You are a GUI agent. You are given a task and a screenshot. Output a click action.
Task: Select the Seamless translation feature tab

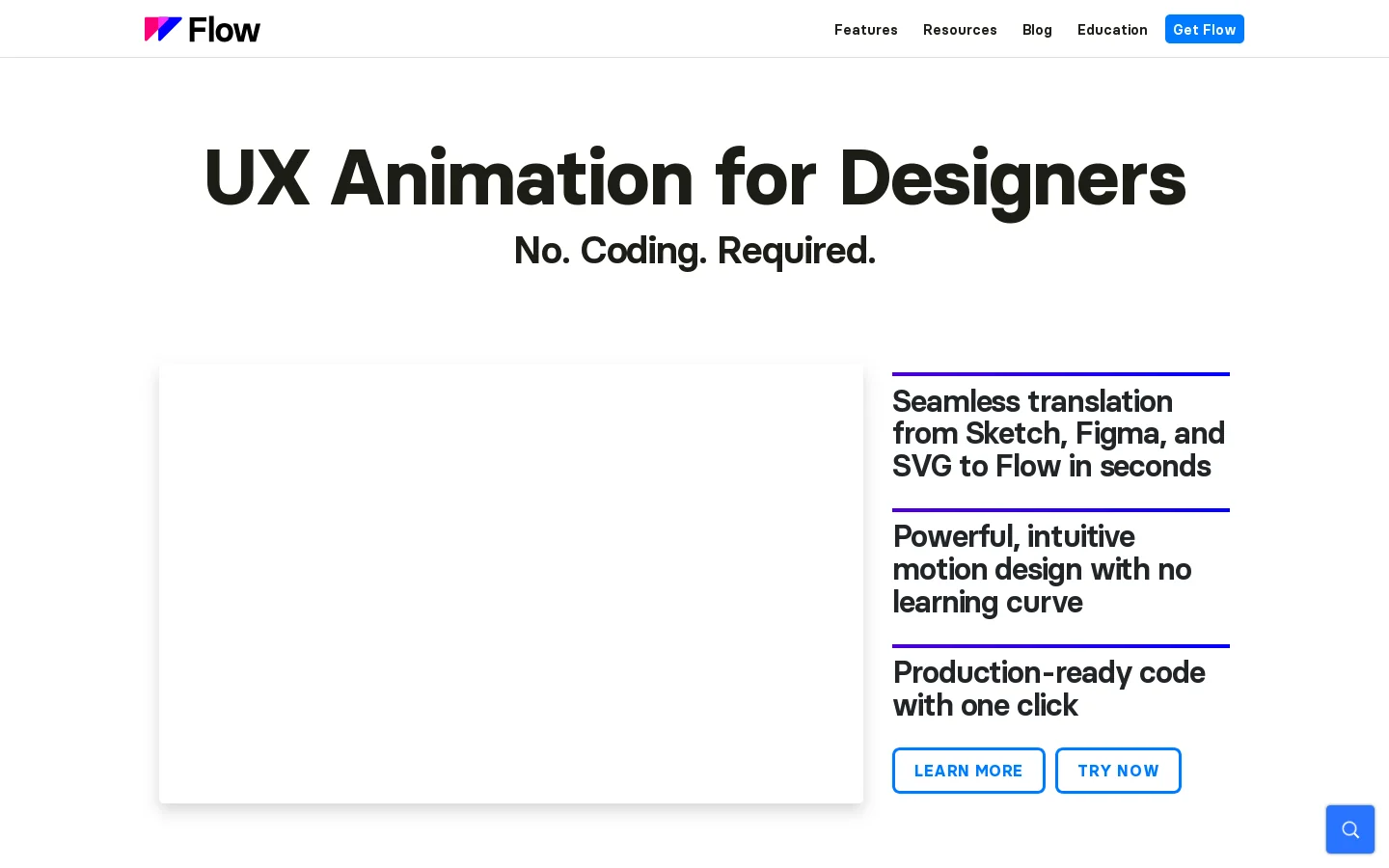pos(1059,434)
